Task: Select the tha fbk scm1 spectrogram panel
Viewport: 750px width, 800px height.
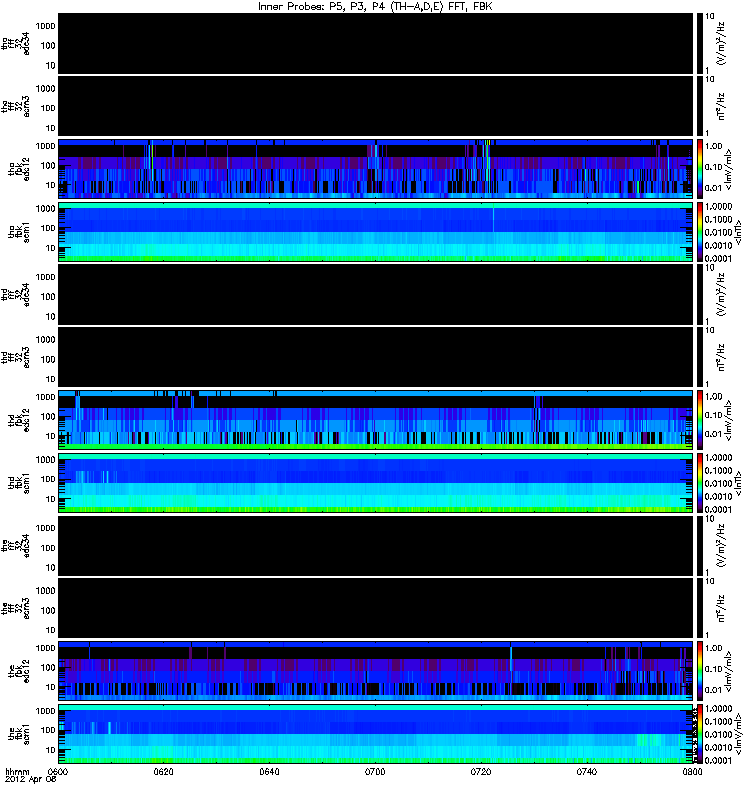Action: (x=376, y=232)
